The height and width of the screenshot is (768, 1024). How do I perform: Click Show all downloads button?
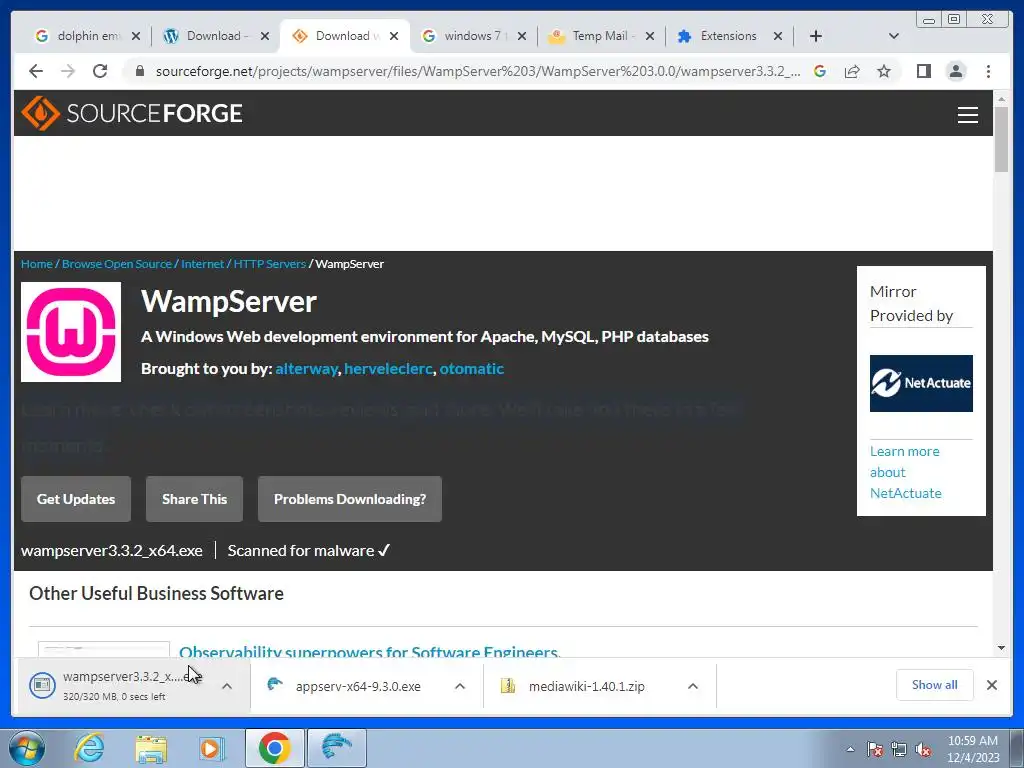click(935, 685)
